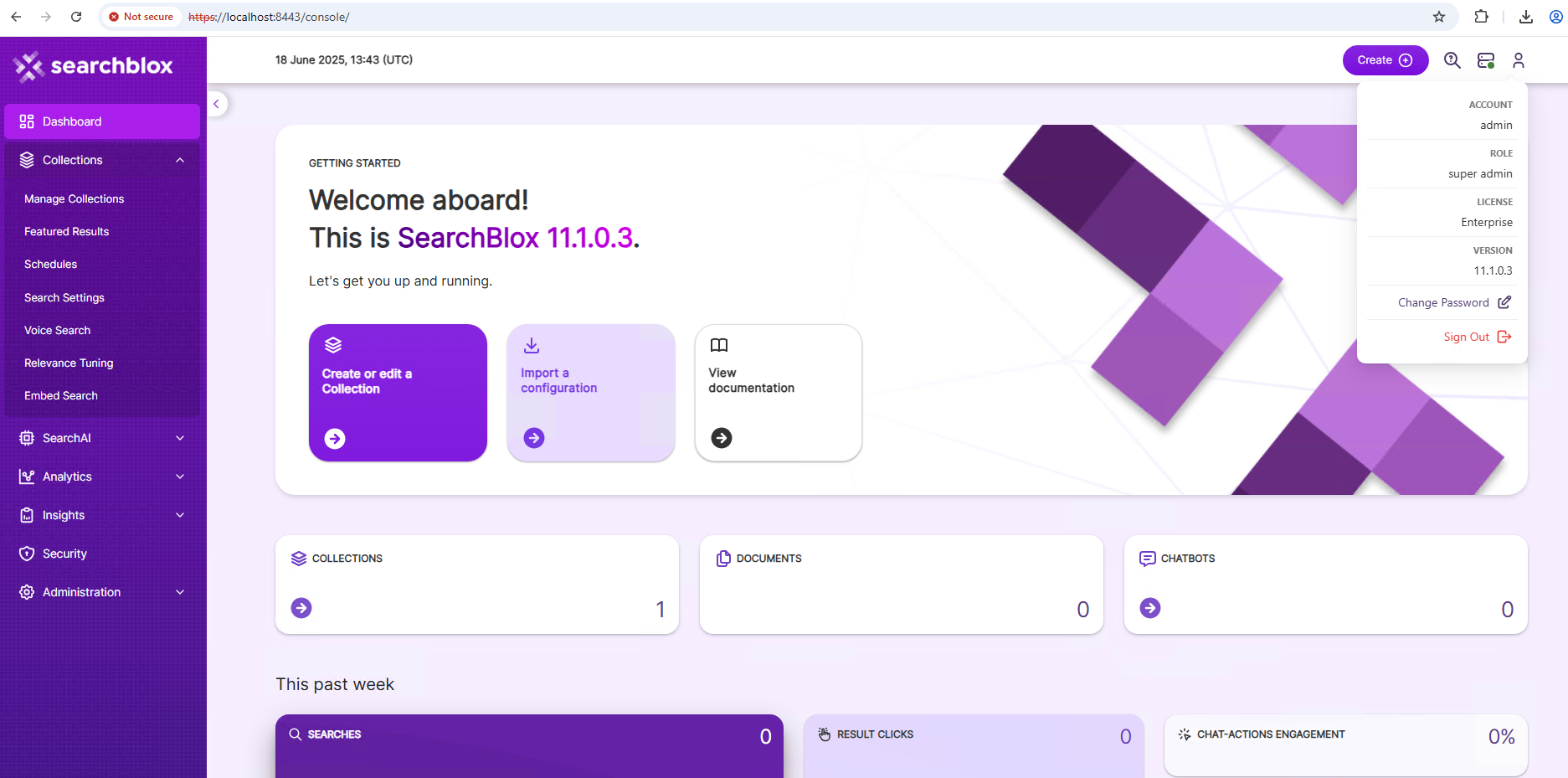Click arrow on Create or edit Collection card
Screen dimensions: 1568x778
(335, 439)
